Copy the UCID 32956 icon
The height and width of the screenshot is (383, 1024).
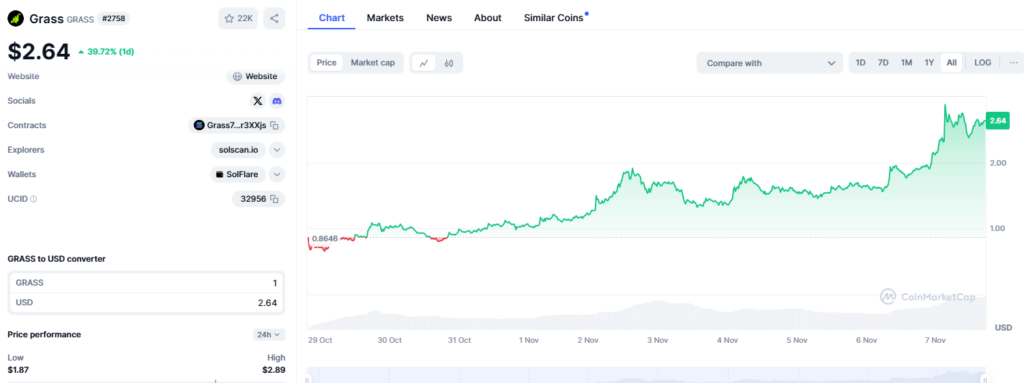coord(275,199)
